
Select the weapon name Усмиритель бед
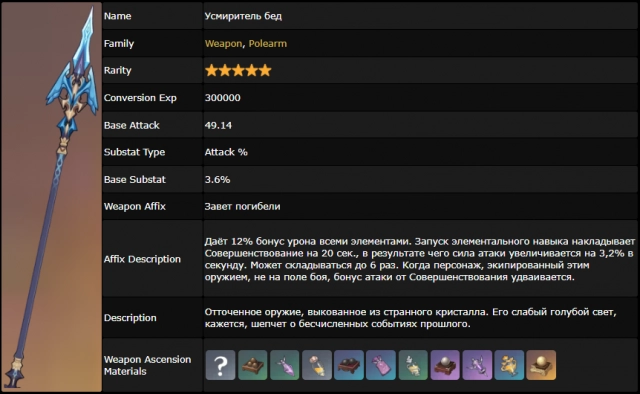(x=243, y=16)
